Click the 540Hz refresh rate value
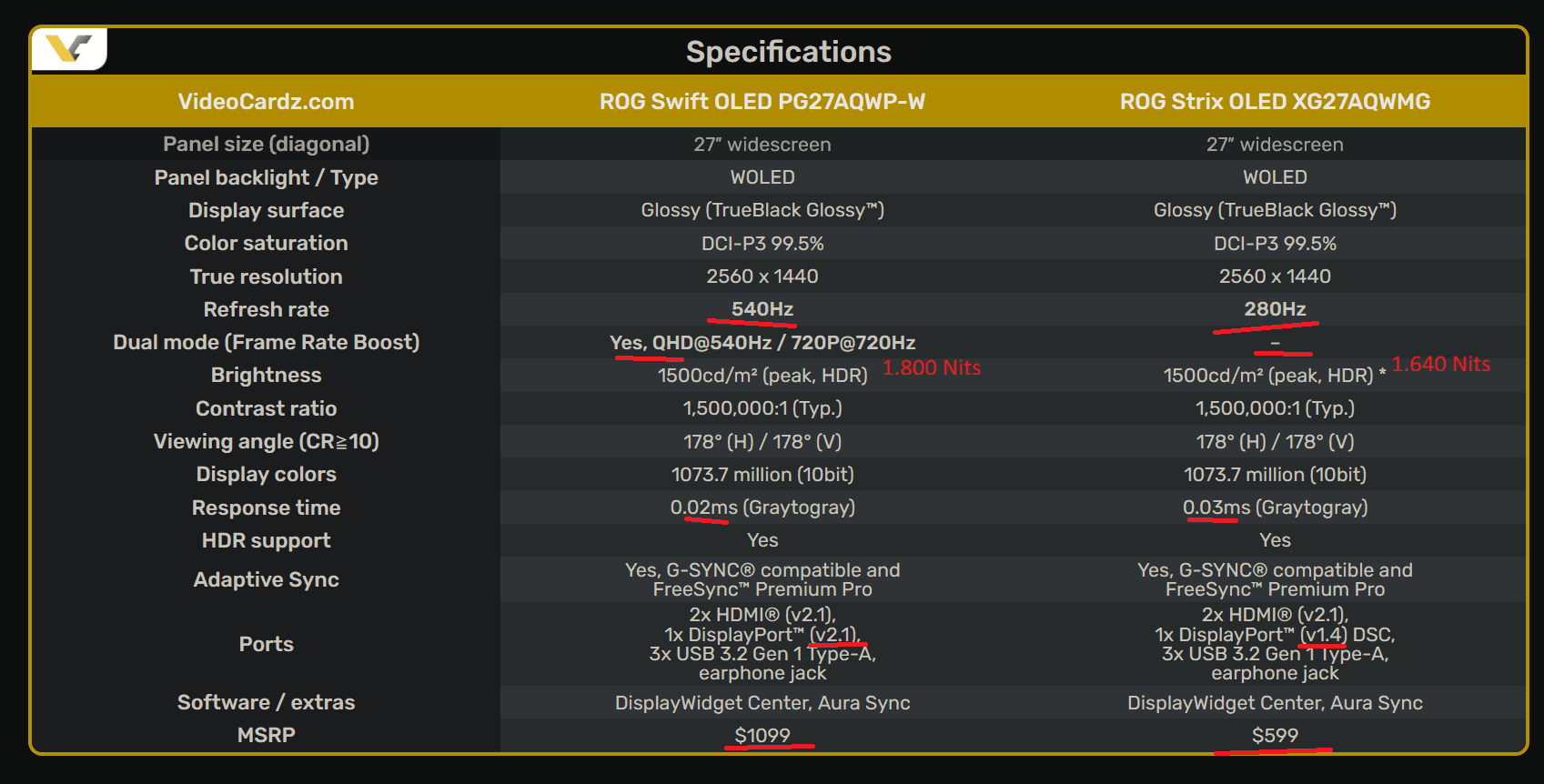This screenshot has height=784, width=1544. click(x=762, y=309)
